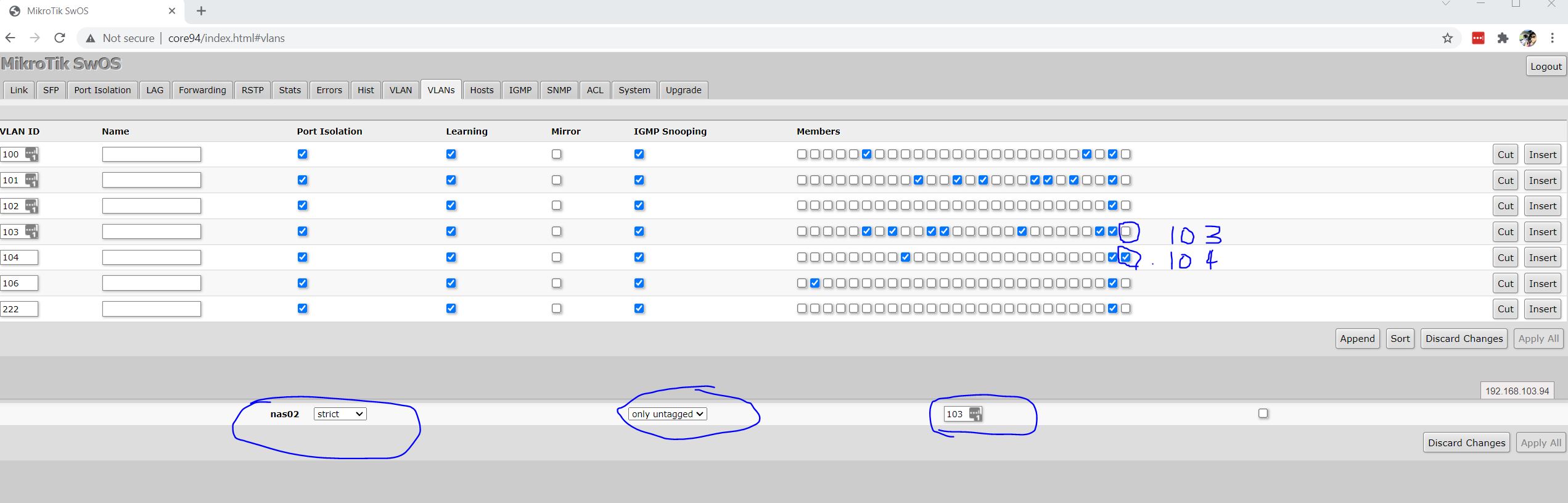Screen dimensions: 1568x503
Task: Open the Hosts tab
Action: (482, 90)
